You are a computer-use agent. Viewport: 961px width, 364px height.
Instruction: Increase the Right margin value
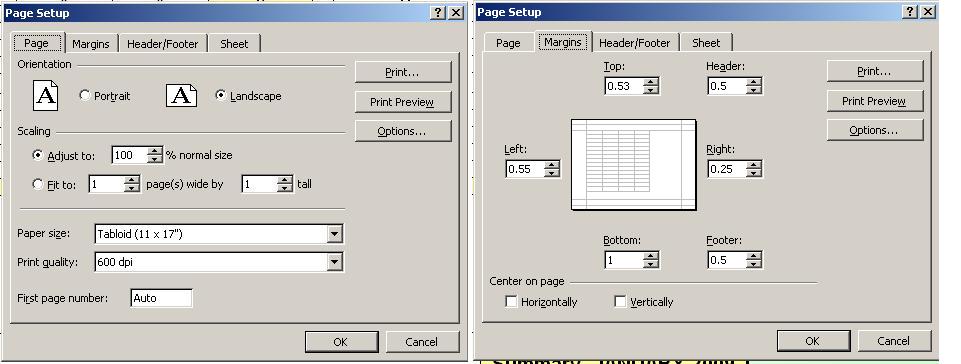[x=754, y=165]
